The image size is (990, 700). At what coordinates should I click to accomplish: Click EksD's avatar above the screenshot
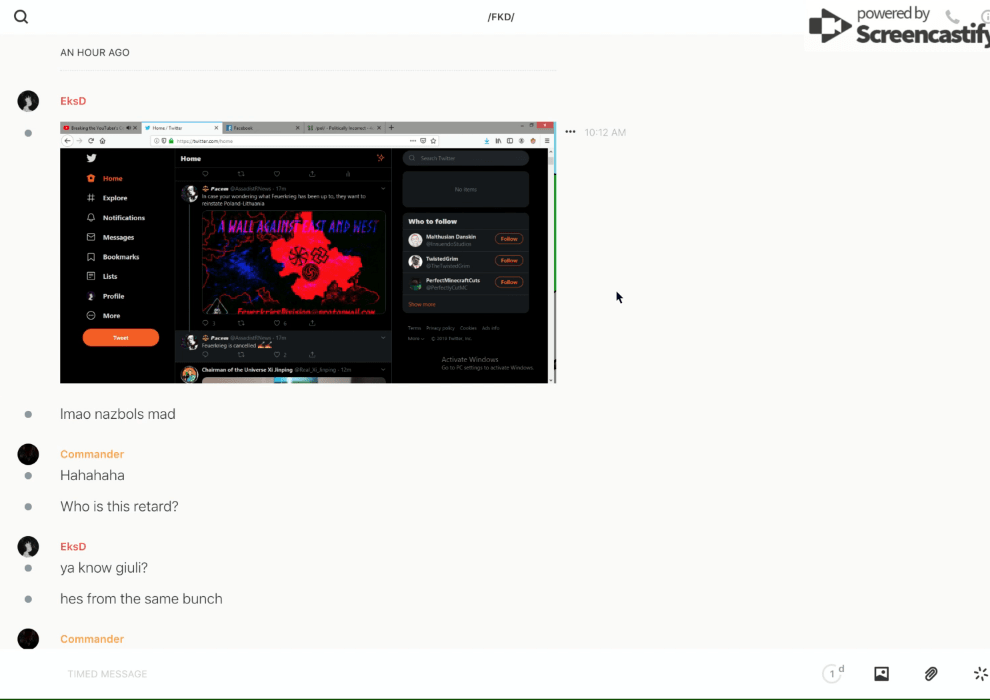pos(28,101)
